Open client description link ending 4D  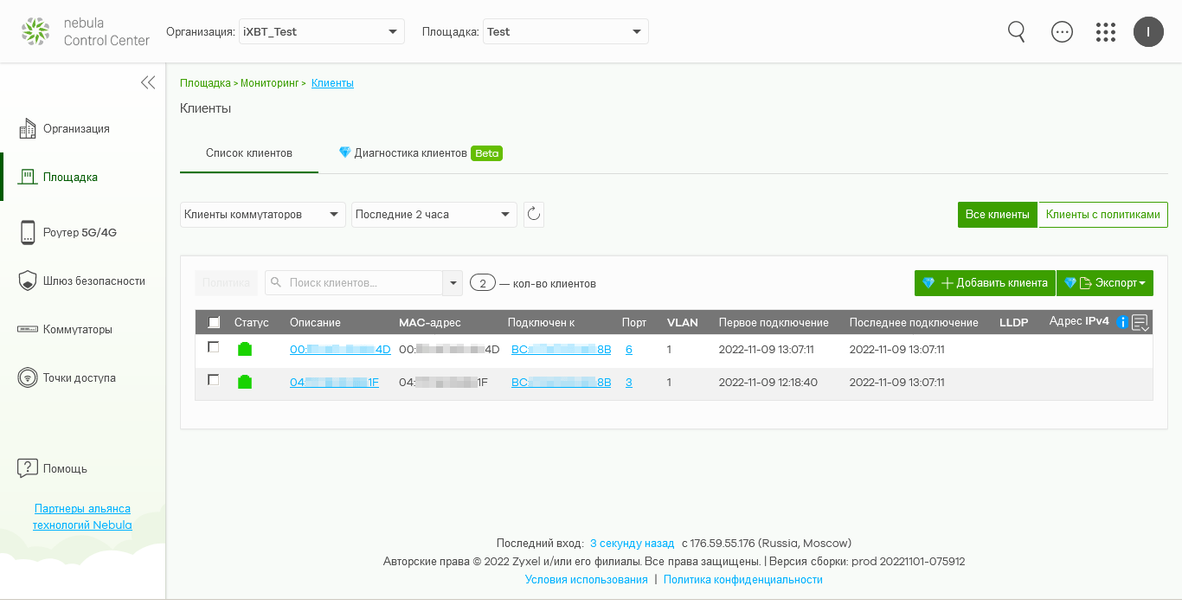[x=340, y=350]
